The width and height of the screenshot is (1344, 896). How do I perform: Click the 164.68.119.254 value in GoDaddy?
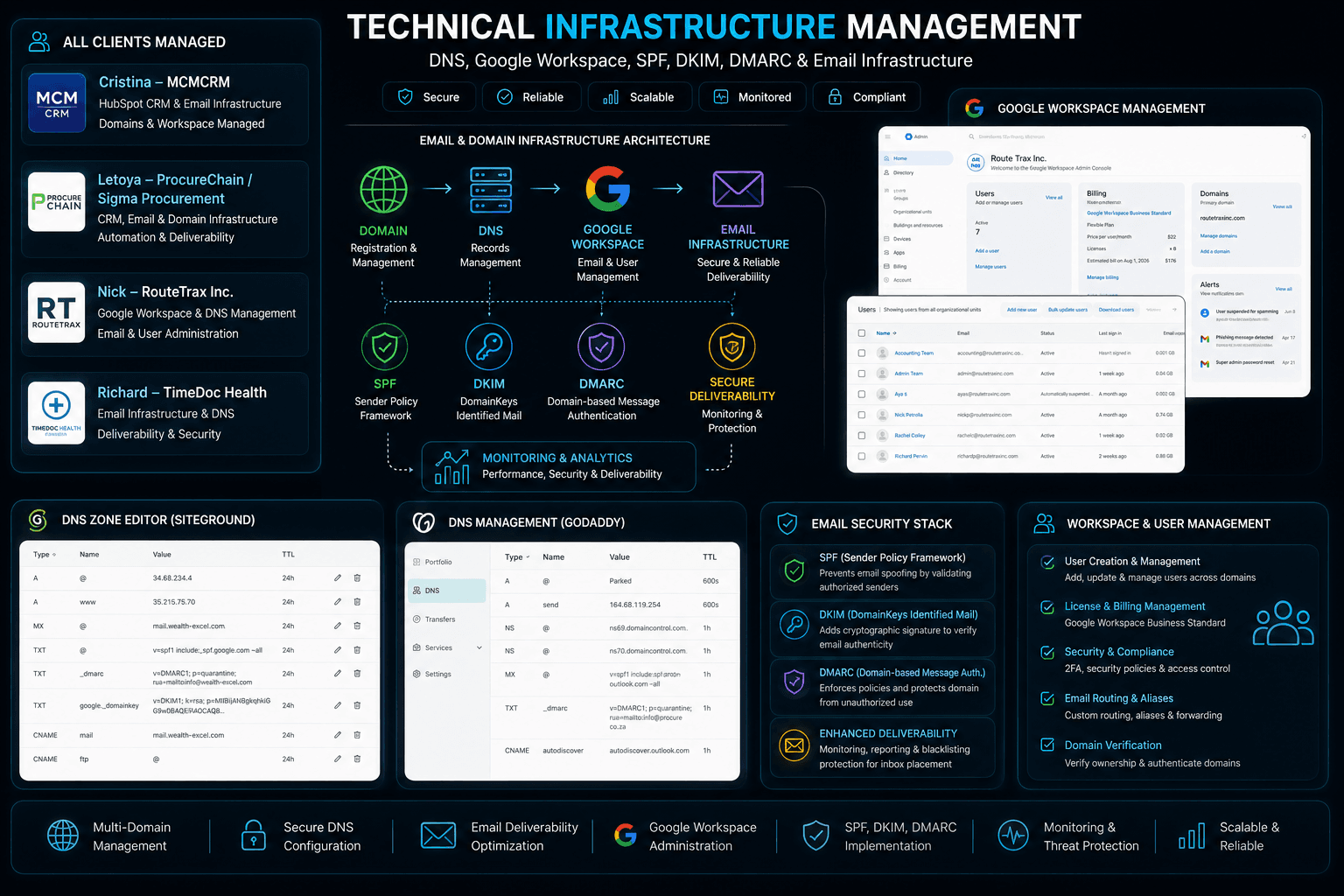pos(635,605)
